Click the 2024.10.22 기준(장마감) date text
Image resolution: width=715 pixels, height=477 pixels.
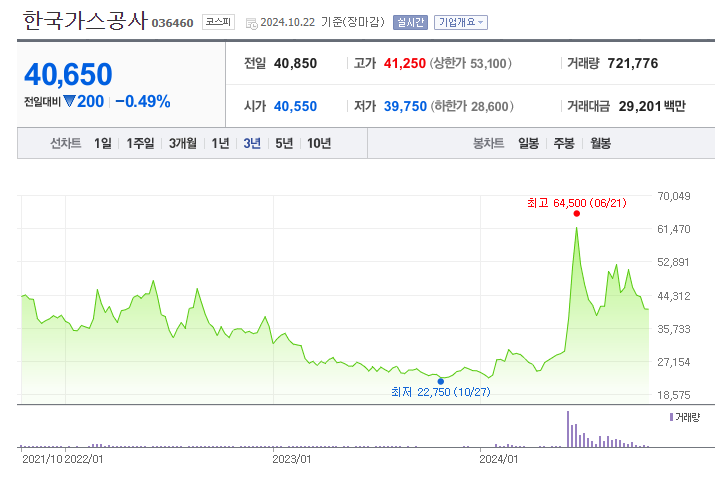322,22
